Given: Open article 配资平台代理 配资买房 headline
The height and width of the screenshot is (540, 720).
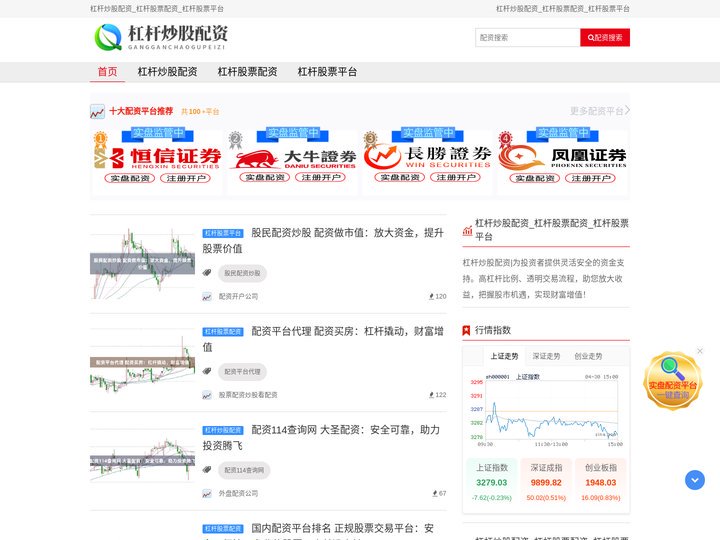Looking at the screenshot, I should pyautogui.click(x=323, y=339).
